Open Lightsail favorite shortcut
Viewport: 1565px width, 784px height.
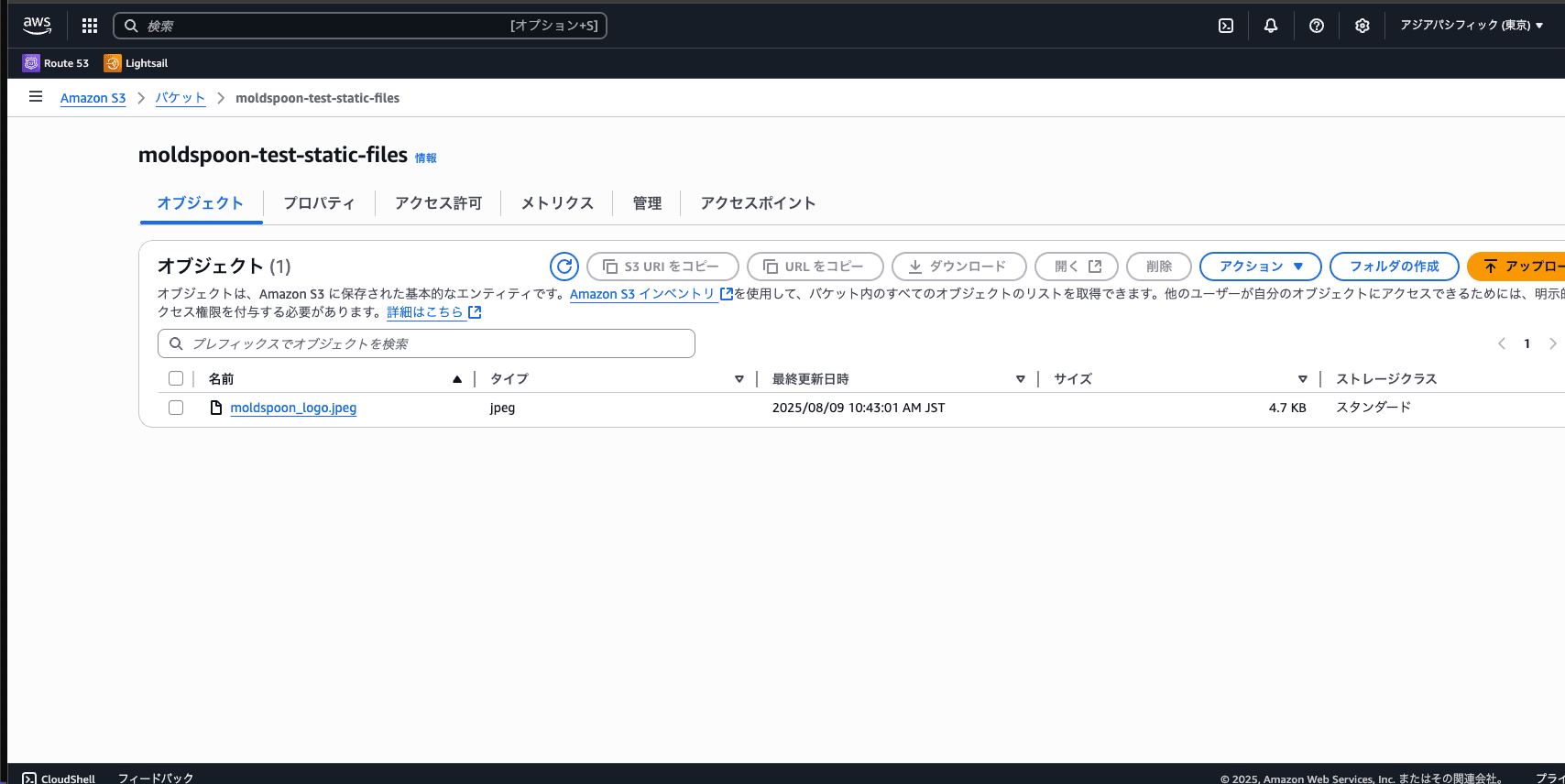tap(137, 63)
